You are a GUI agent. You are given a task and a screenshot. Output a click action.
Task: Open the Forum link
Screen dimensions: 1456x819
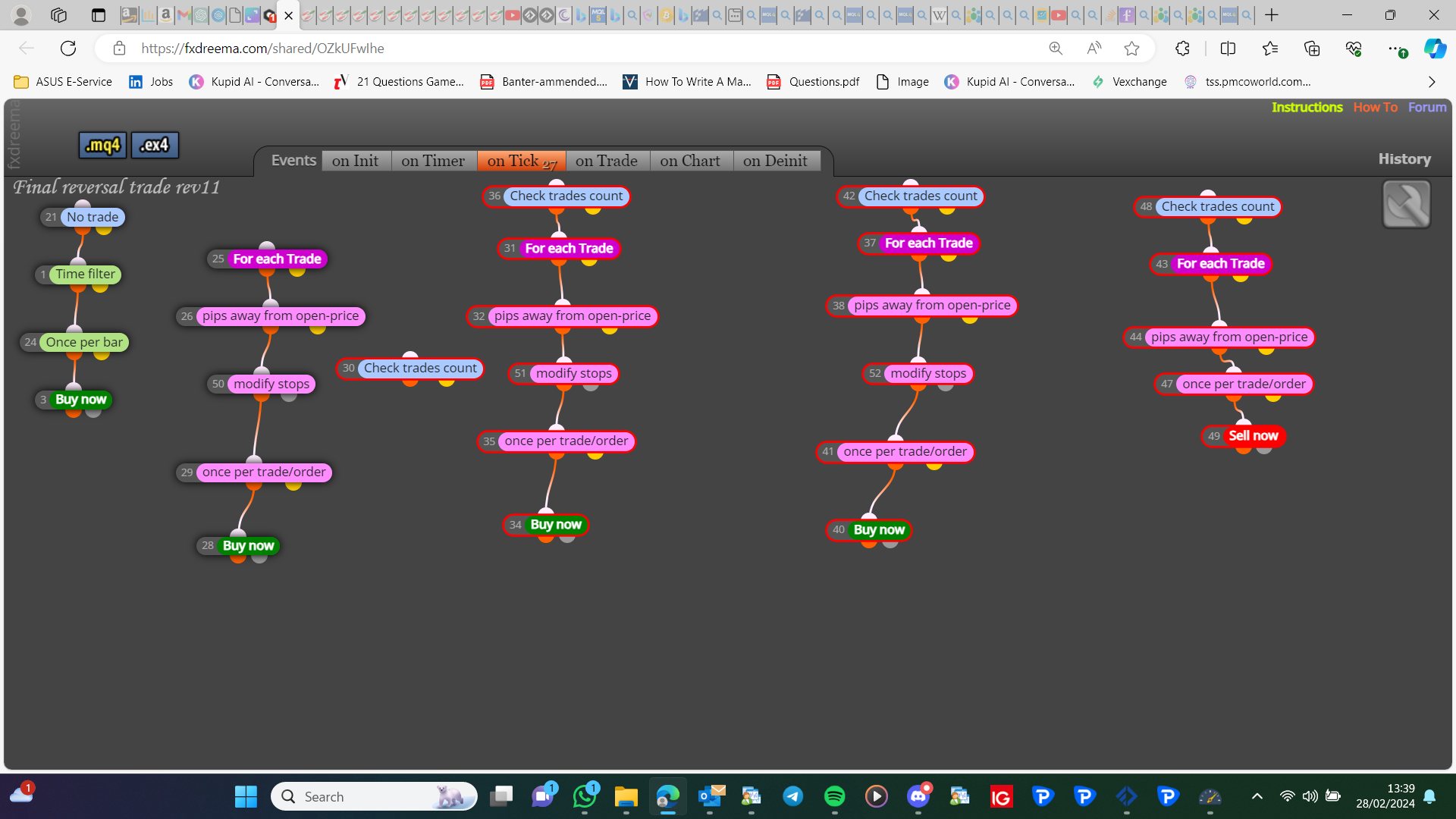point(1427,108)
